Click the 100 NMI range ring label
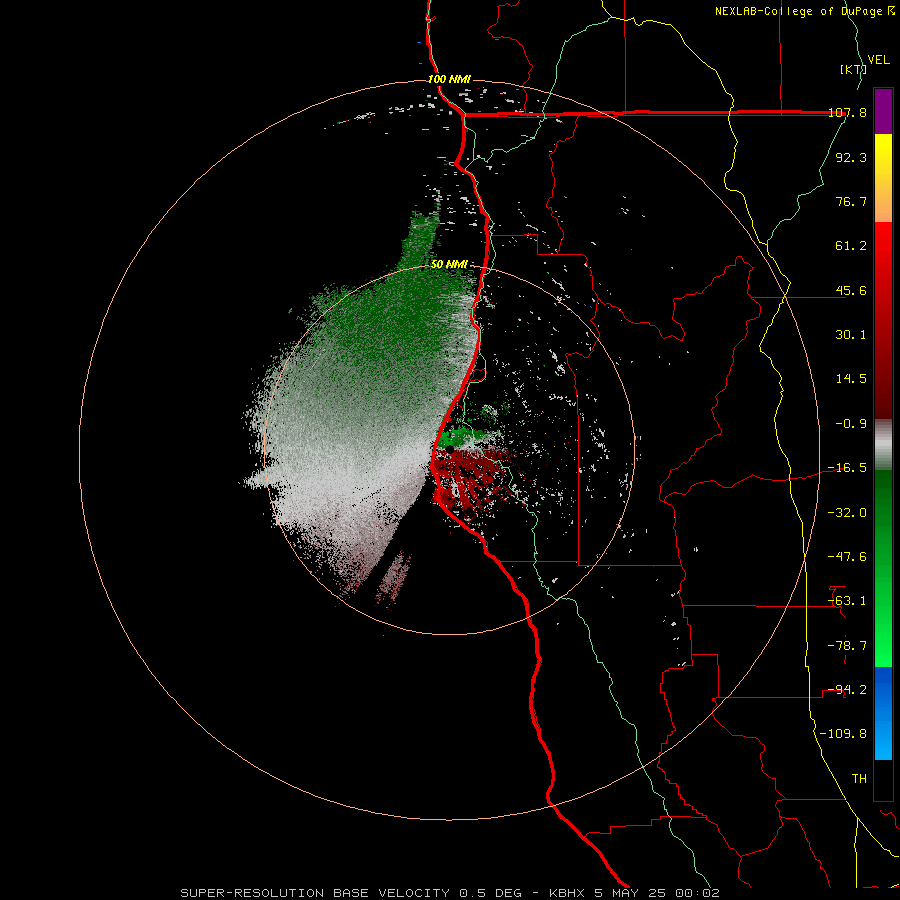 (449, 79)
